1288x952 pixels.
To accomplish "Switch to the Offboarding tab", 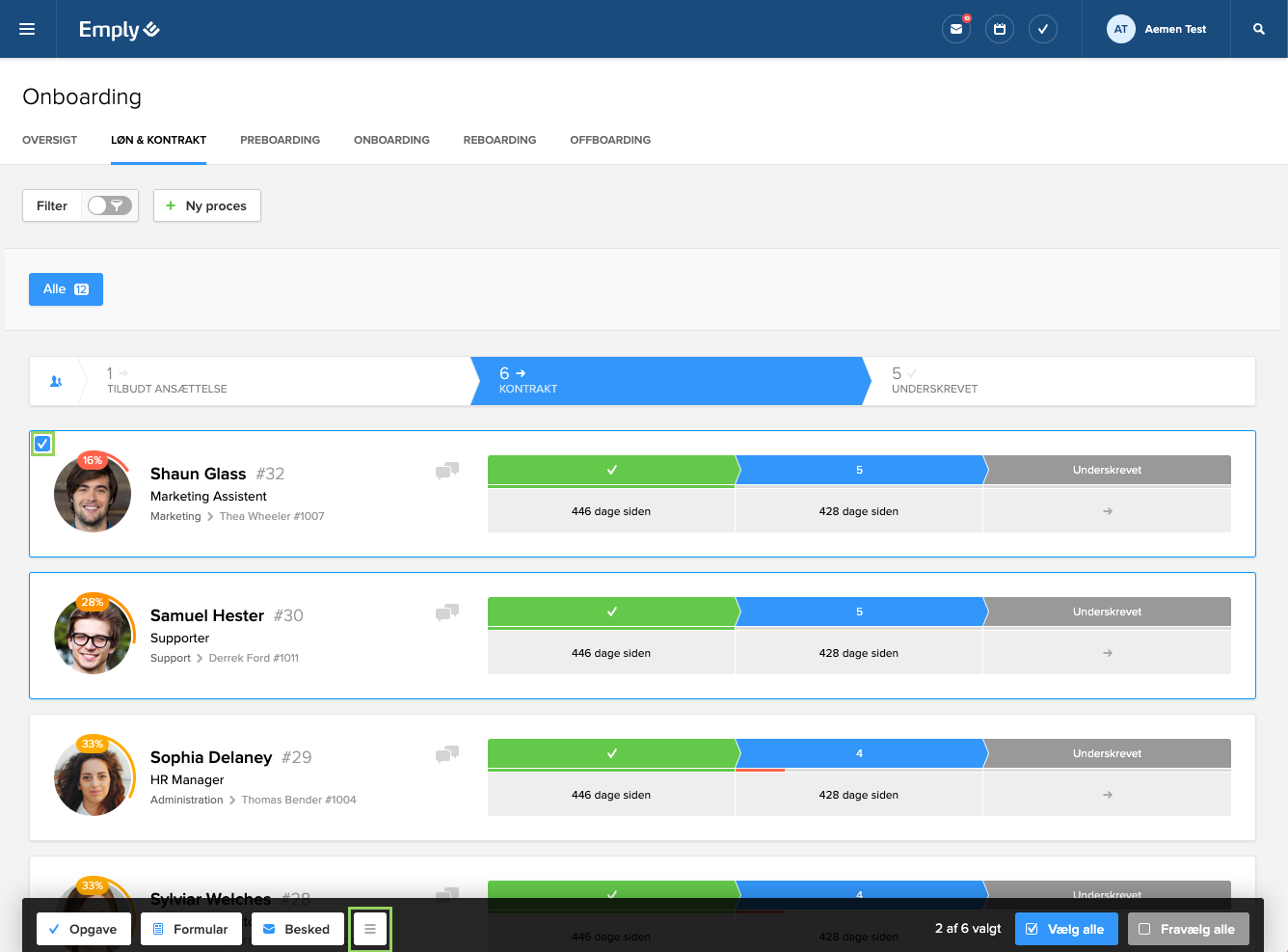I will [609, 140].
